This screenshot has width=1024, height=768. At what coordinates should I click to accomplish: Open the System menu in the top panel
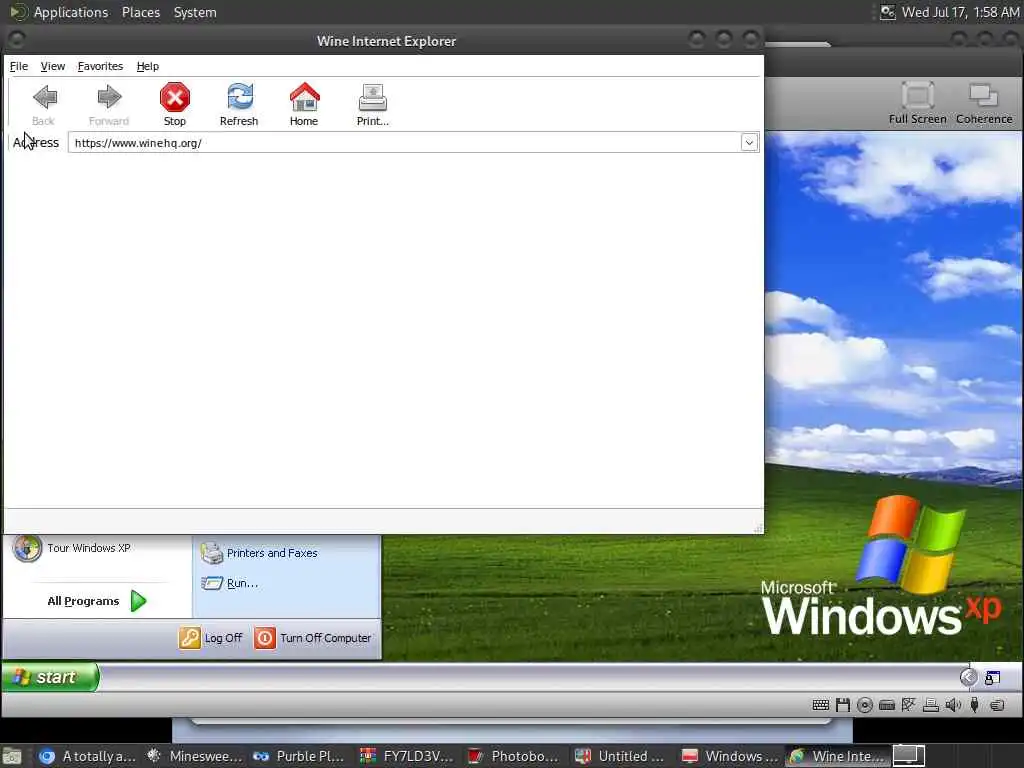pos(195,12)
